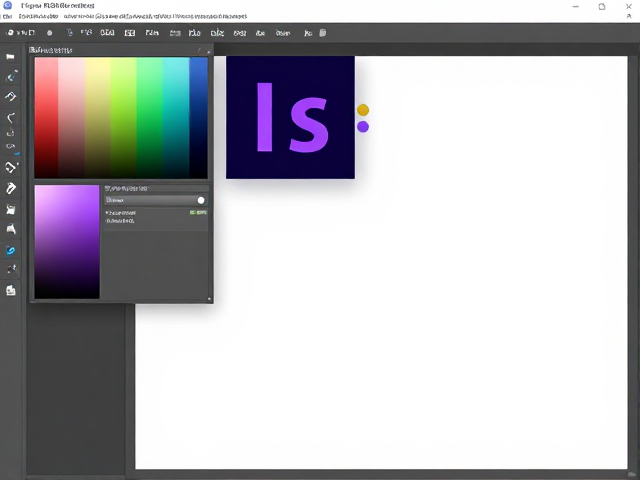The image size is (640, 480).
Task: Click the bottom-most document icon in left toolbar
Action: 11,290
